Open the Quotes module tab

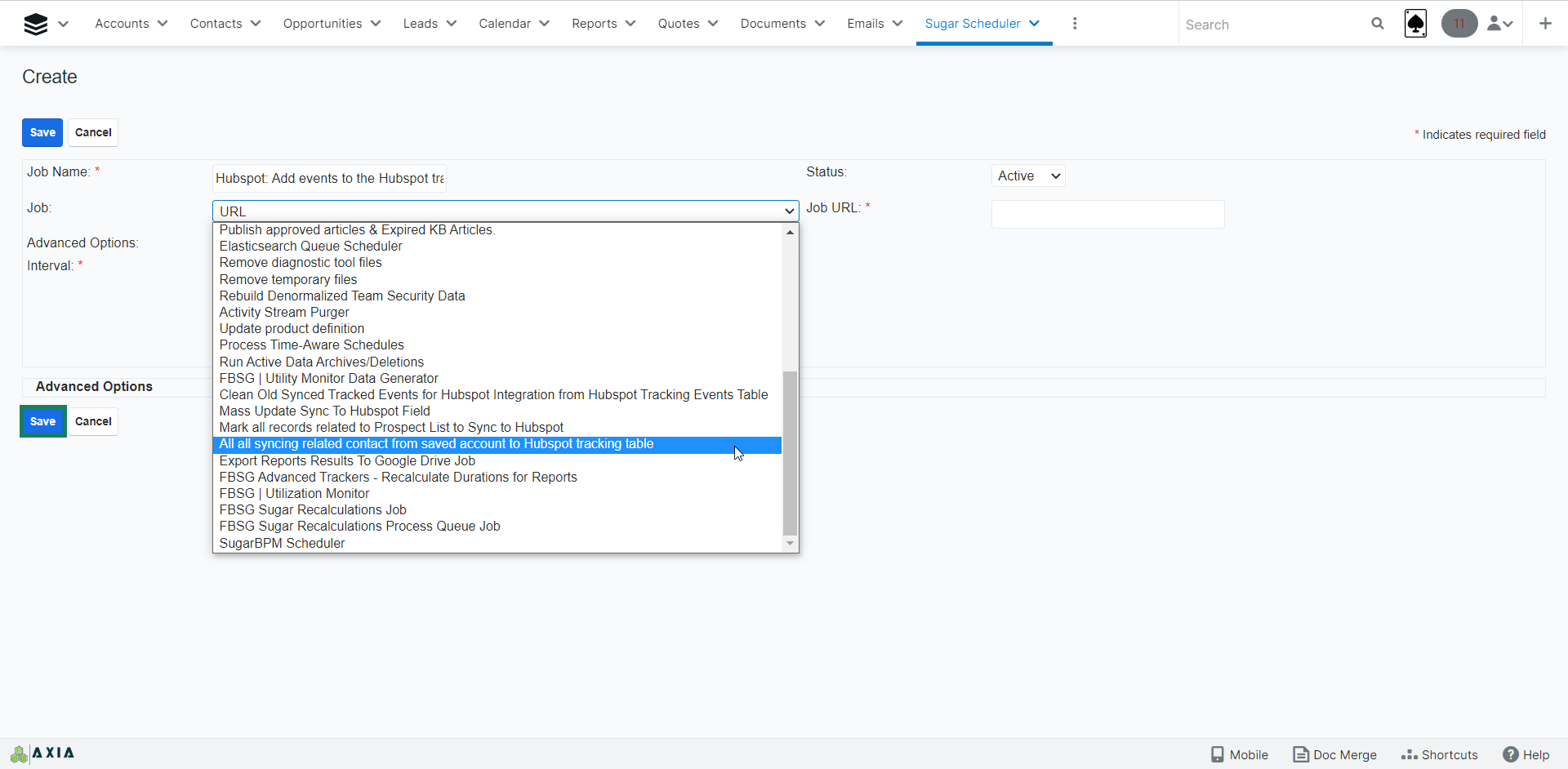[x=679, y=24]
